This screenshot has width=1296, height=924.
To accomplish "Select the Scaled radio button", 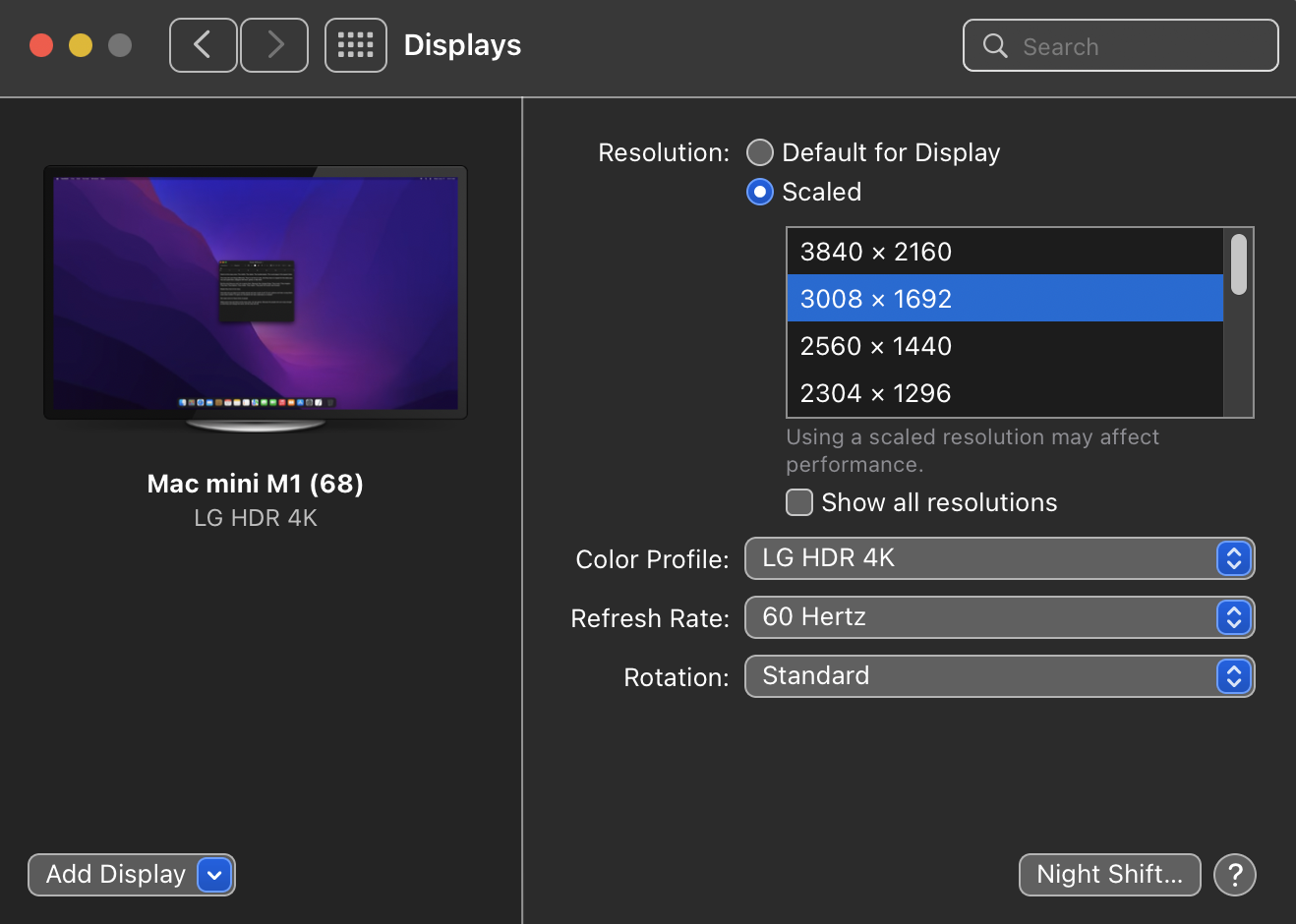I will pyautogui.click(x=760, y=192).
